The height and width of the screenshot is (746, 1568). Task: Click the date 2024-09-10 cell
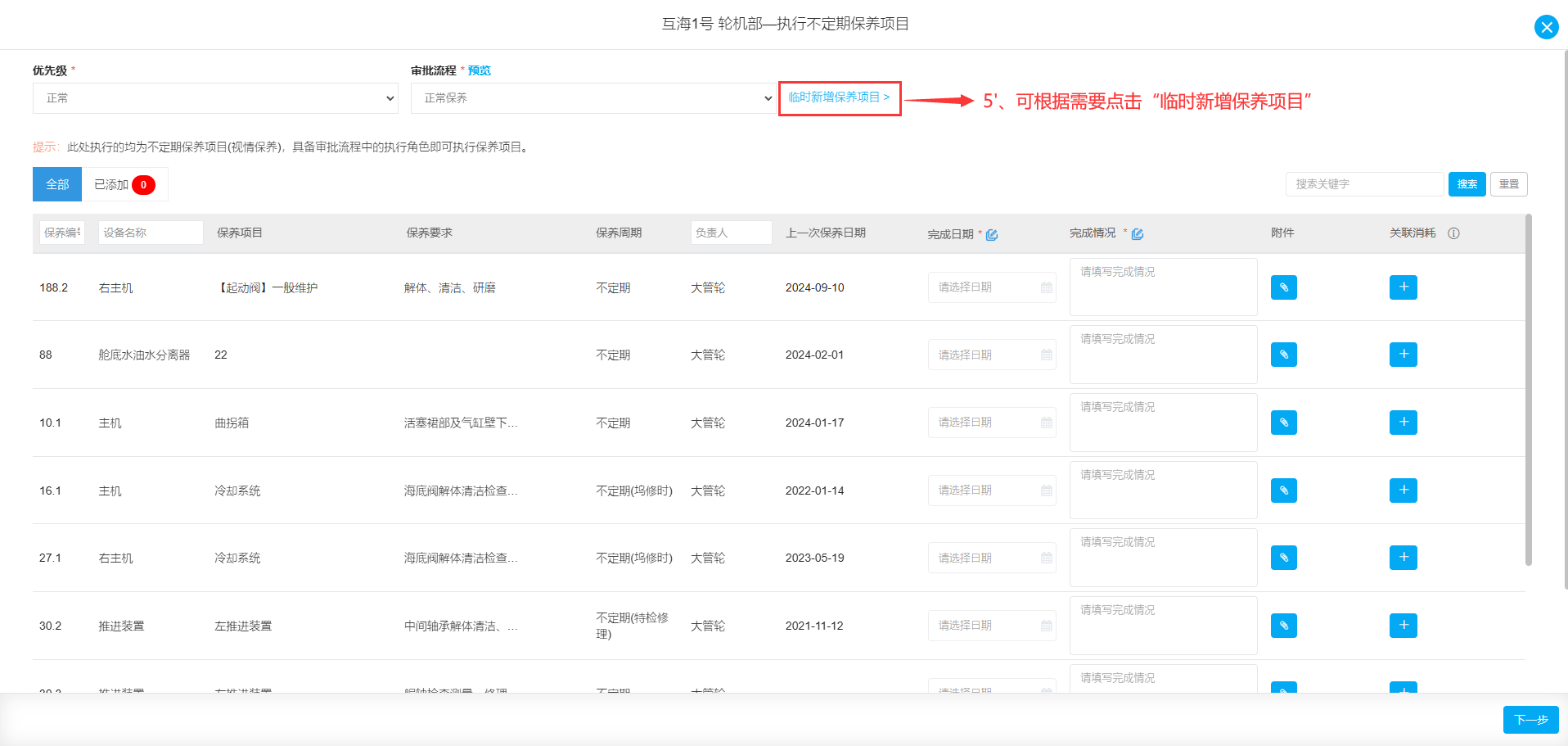[814, 287]
